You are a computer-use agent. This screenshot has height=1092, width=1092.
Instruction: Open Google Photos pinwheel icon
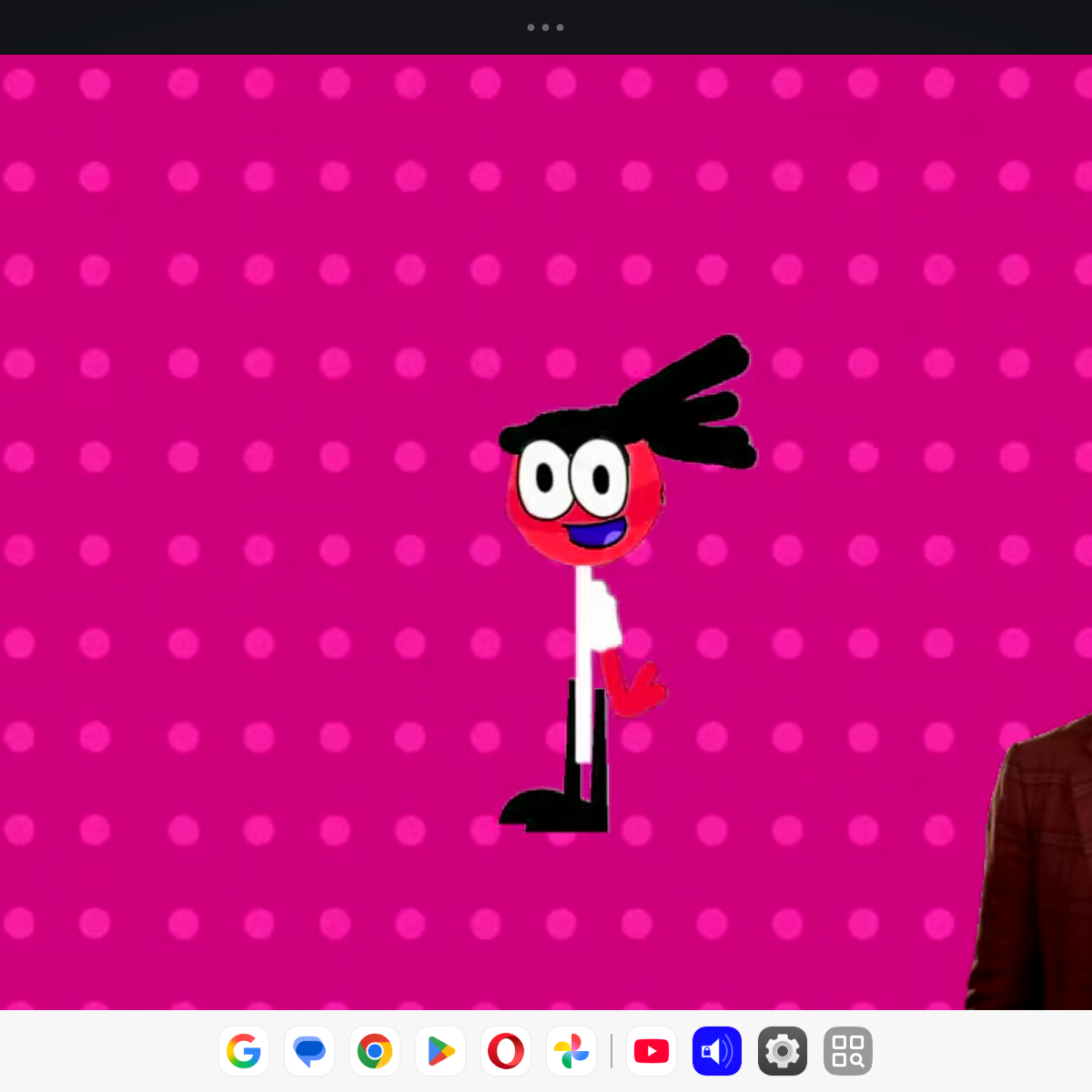[x=571, y=1051]
